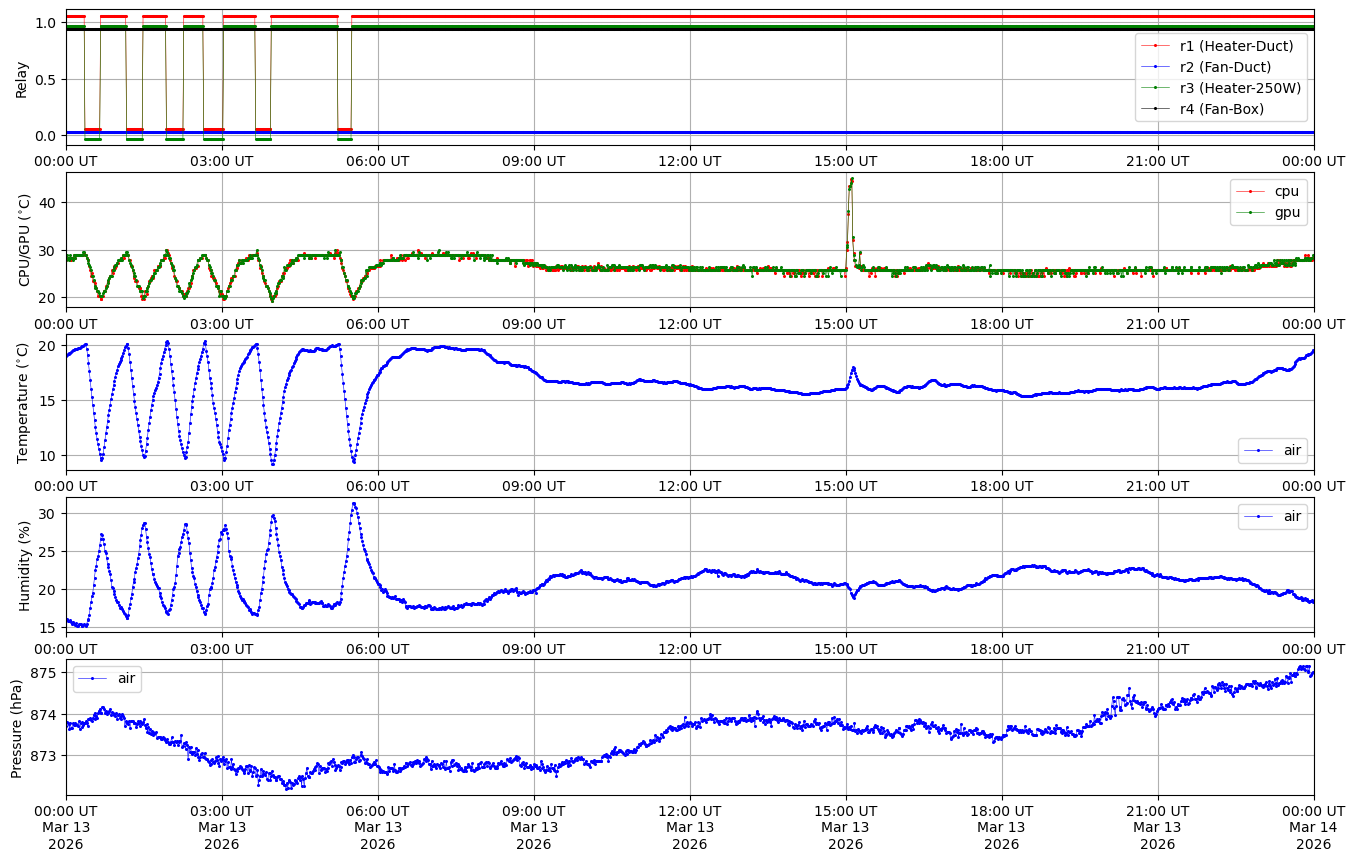Viewport: 1355px width, 861px height.
Task: Select the Temperature (°C) axis label
Action: click(x=24, y=402)
